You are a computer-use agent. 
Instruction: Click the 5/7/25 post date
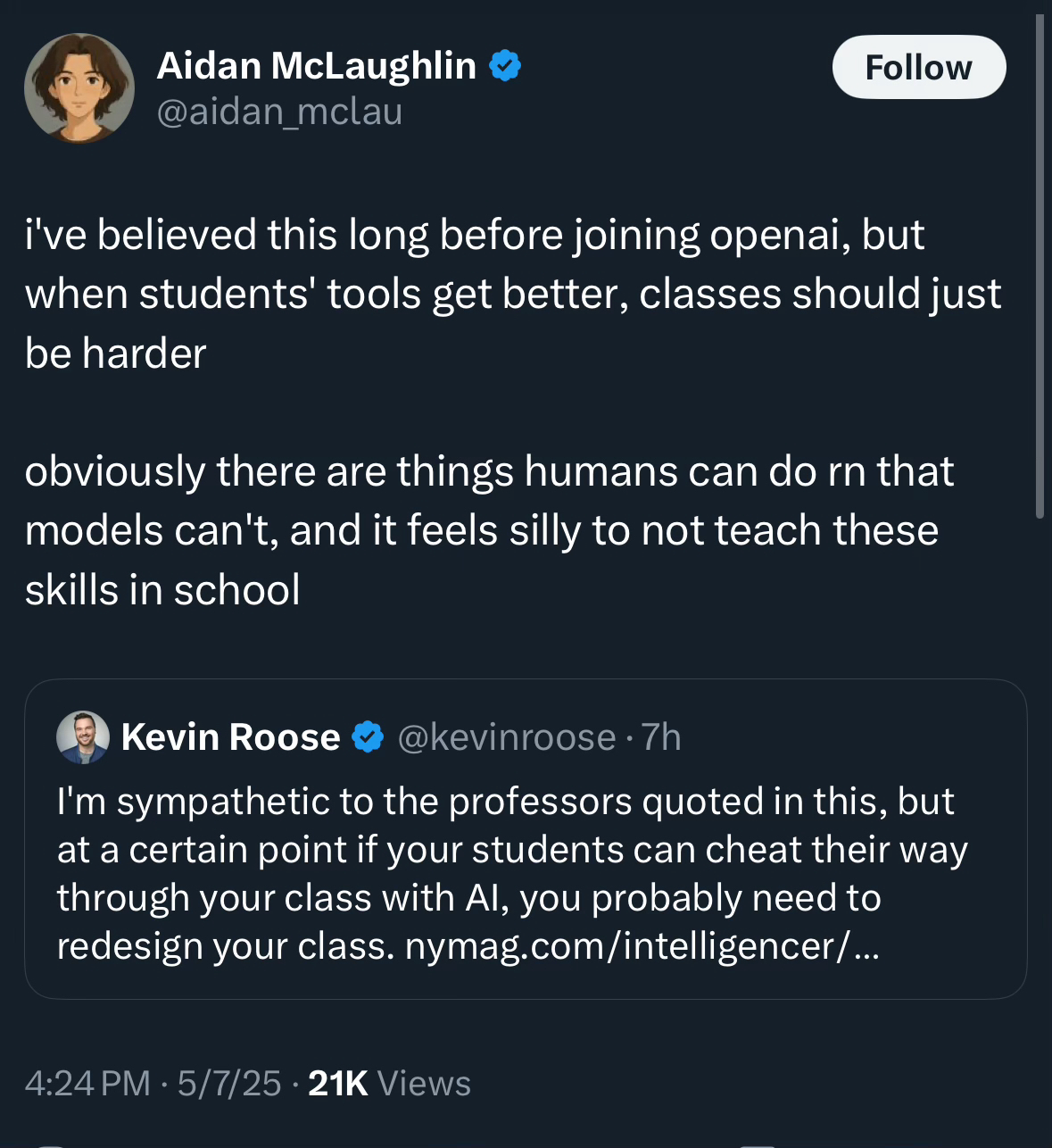(229, 1083)
